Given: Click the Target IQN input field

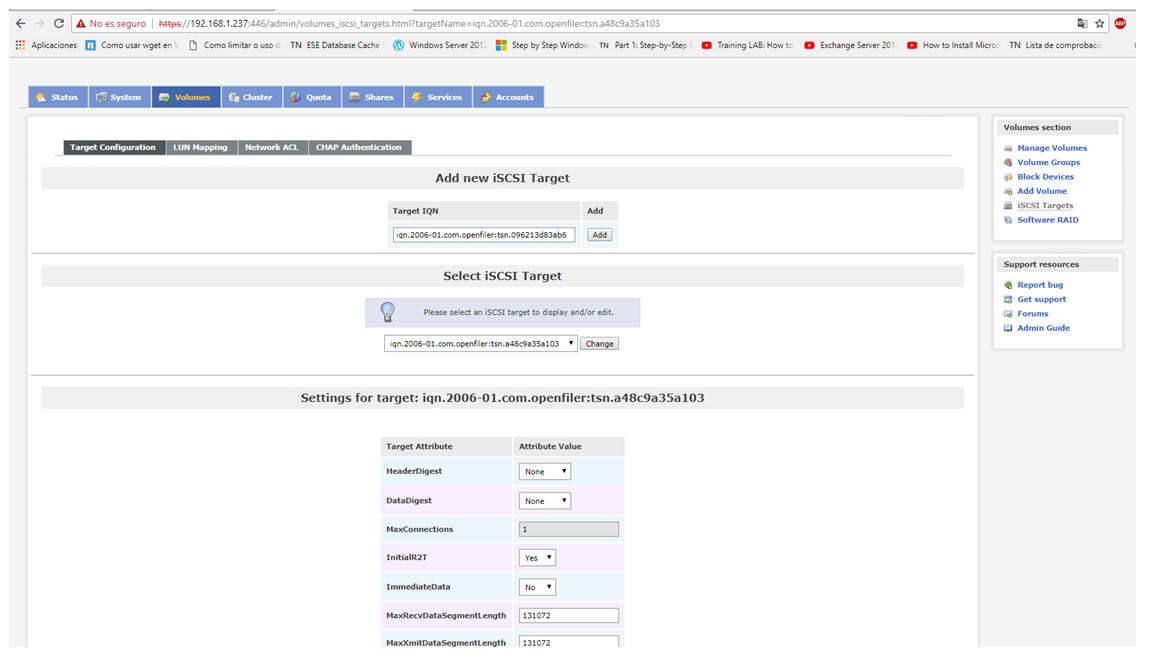Looking at the screenshot, I should point(484,235).
